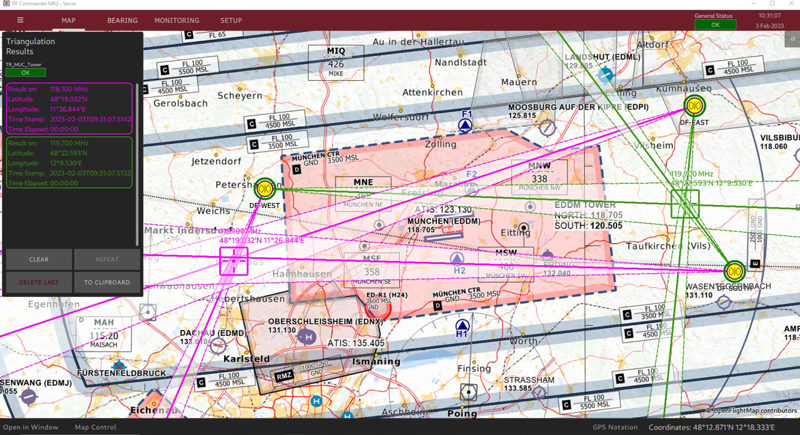Change the GPS Notation format
The image size is (800, 435).
615,427
